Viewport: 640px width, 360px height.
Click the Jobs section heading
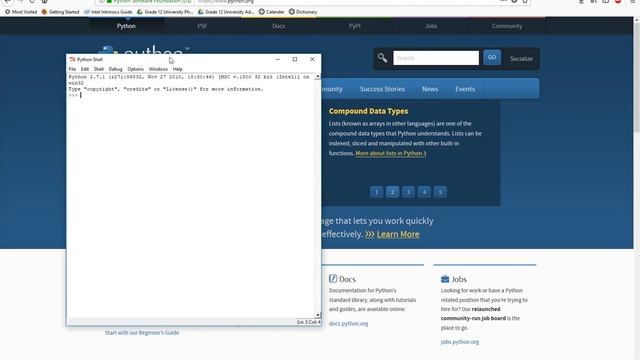[459, 280]
